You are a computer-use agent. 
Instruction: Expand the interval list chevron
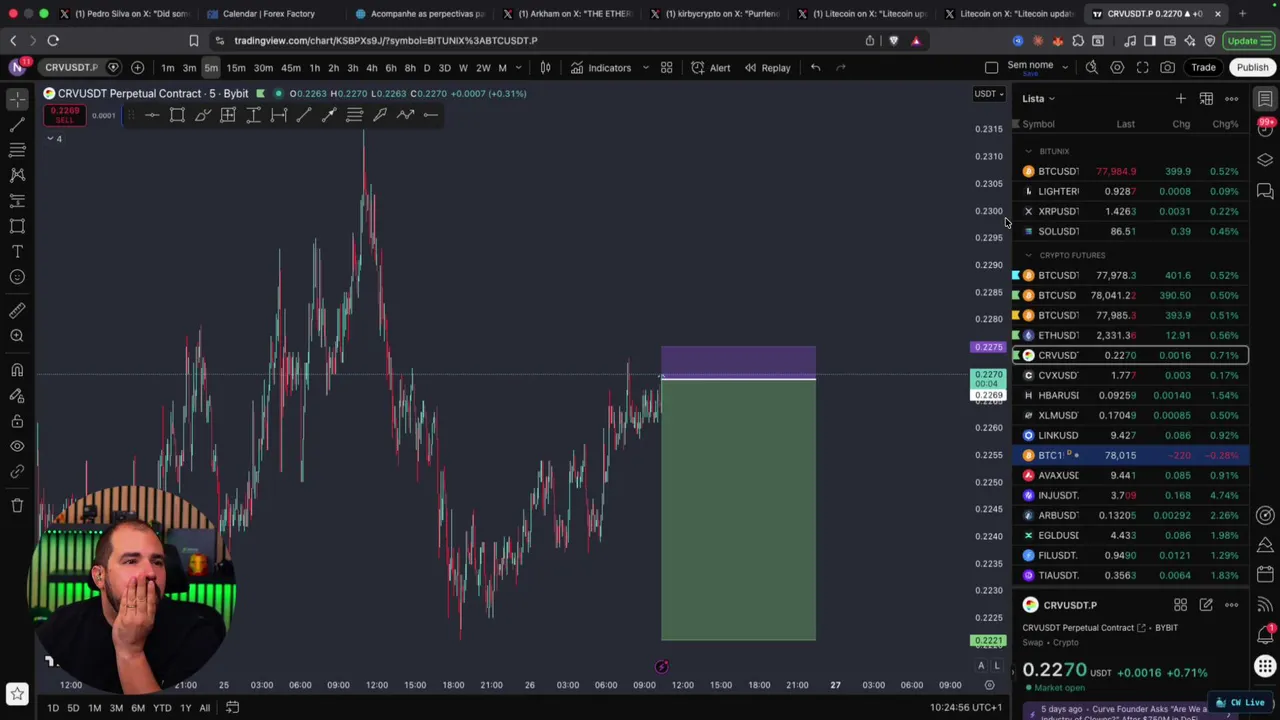(518, 67)
